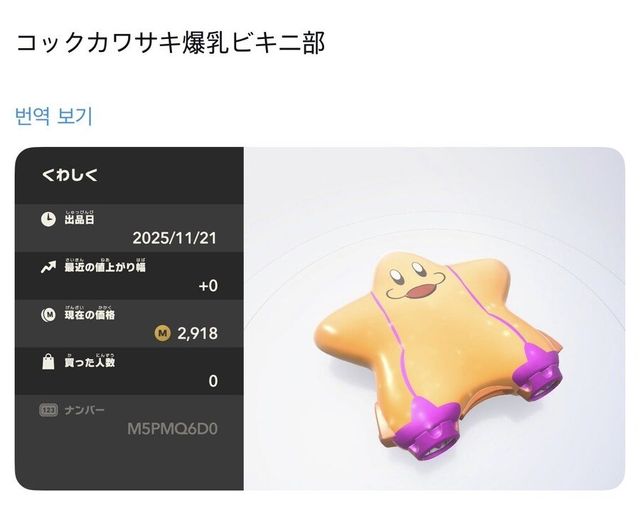Click the date 2025/11/21
This screenshot has height=511, width=640.
(175, 238)
